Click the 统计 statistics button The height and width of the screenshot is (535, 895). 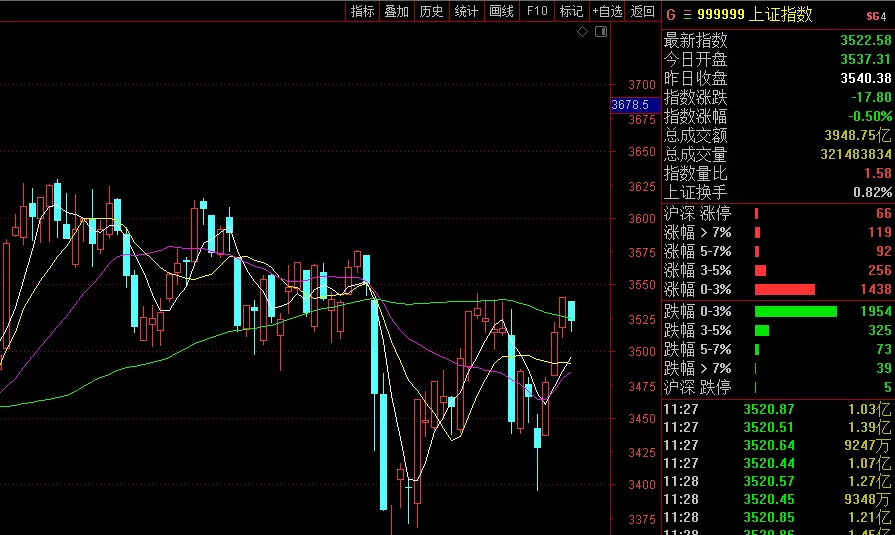tap(466, 11)
